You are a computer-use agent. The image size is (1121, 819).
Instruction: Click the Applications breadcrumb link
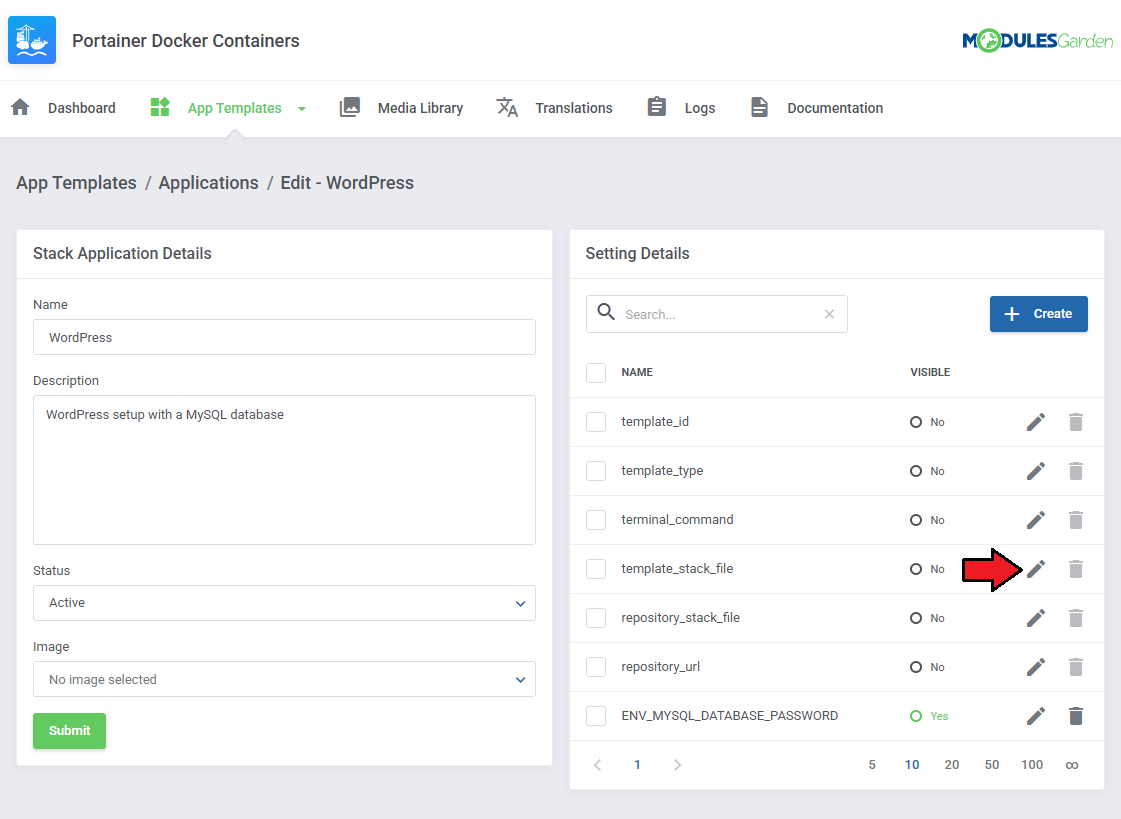tap(209, 183)
